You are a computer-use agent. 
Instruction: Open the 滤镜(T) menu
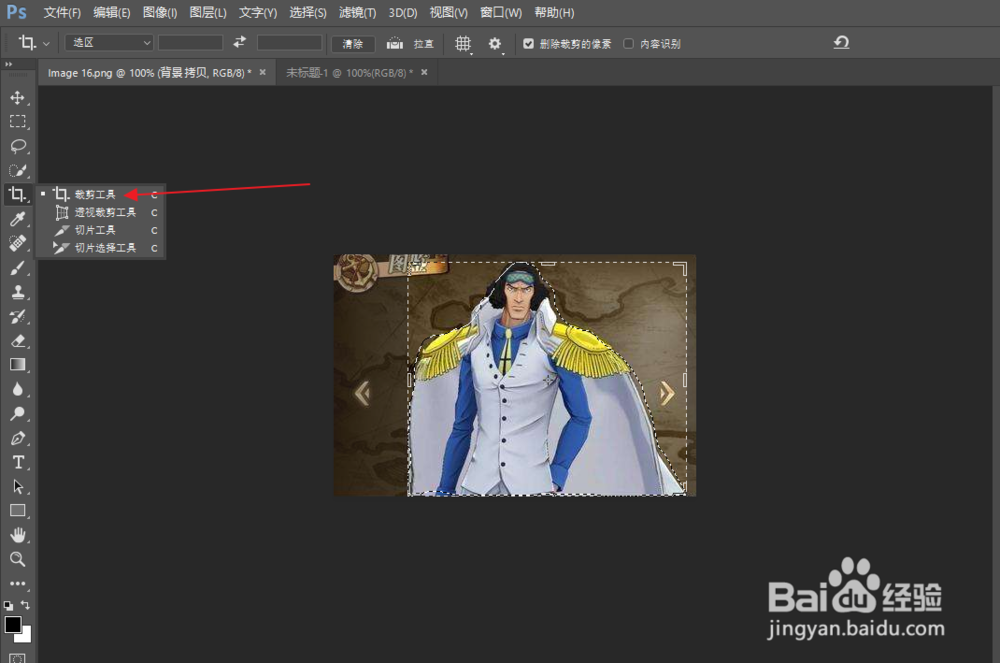357,13
